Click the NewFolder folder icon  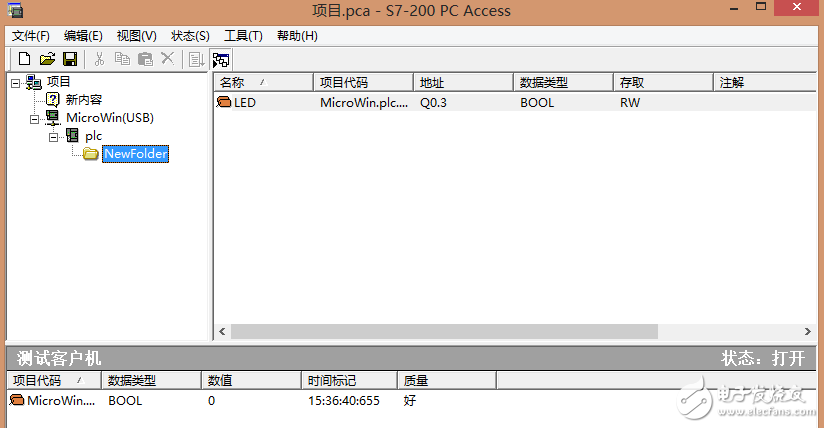coord(91,154)
